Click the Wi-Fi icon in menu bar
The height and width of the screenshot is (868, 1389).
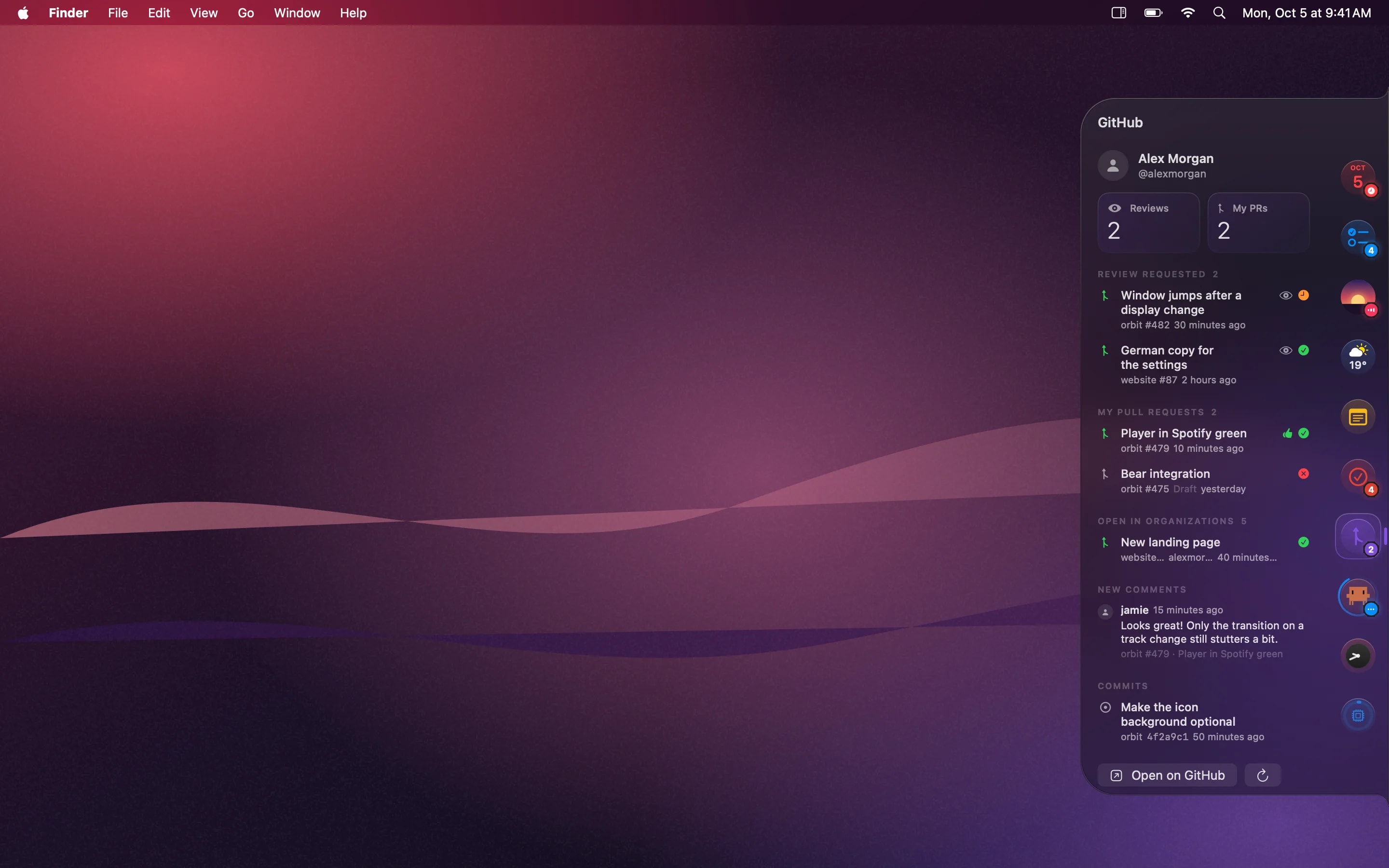click(x=1187, y=13)
